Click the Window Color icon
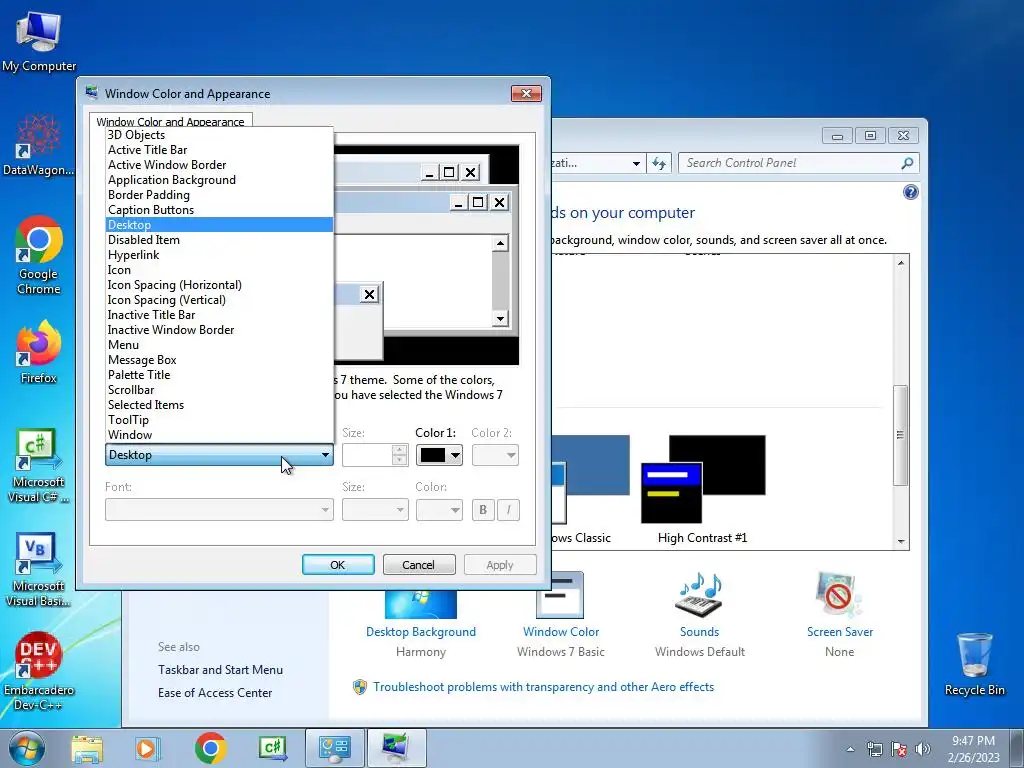The image size is (1024, 768). click(560, 596)
